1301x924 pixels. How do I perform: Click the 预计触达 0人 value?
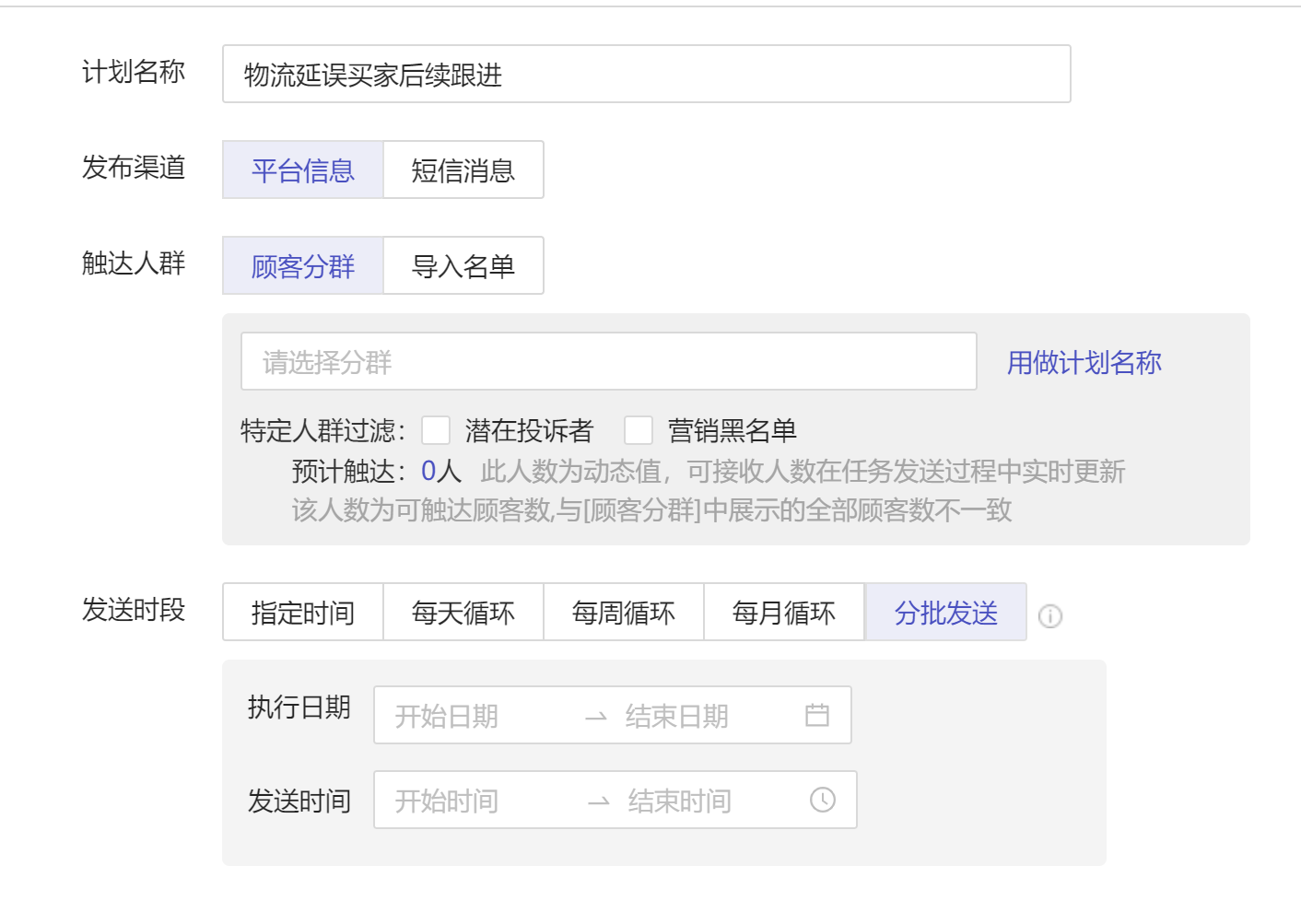point(441,471)
